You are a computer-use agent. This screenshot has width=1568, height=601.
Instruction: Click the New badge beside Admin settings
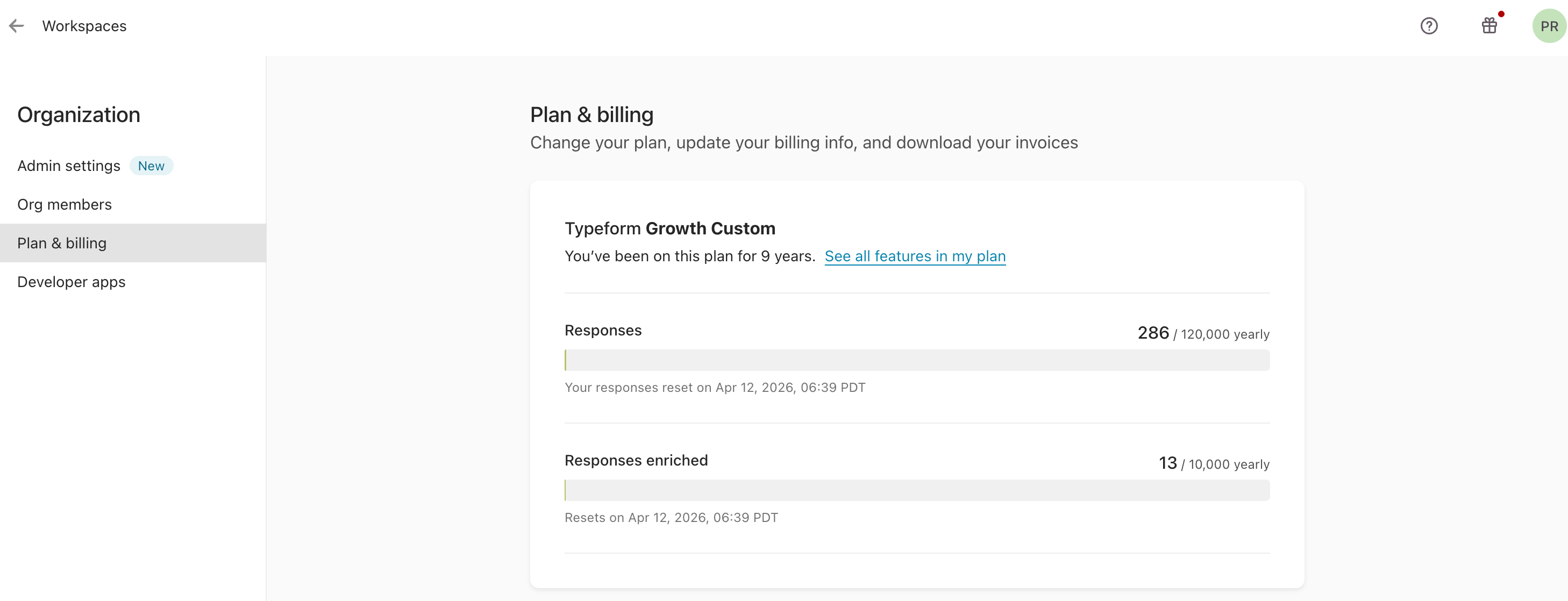pos(151,166)
